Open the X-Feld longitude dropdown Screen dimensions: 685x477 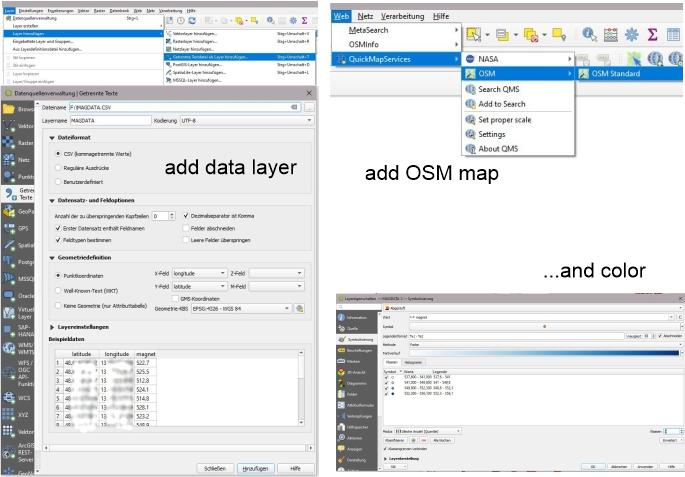click(199, 273)
